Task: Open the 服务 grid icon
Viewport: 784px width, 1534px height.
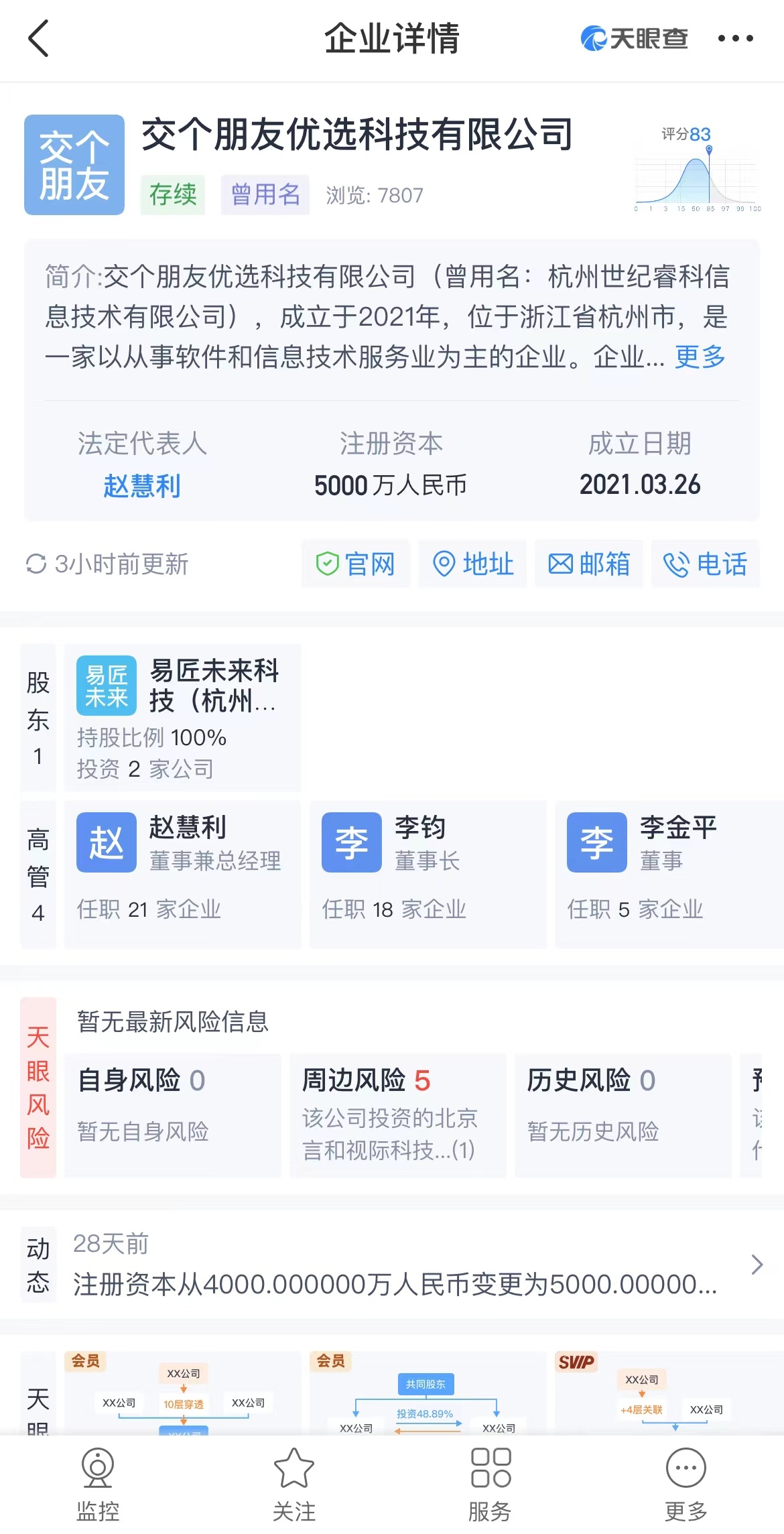Action: pos(491,1468)
